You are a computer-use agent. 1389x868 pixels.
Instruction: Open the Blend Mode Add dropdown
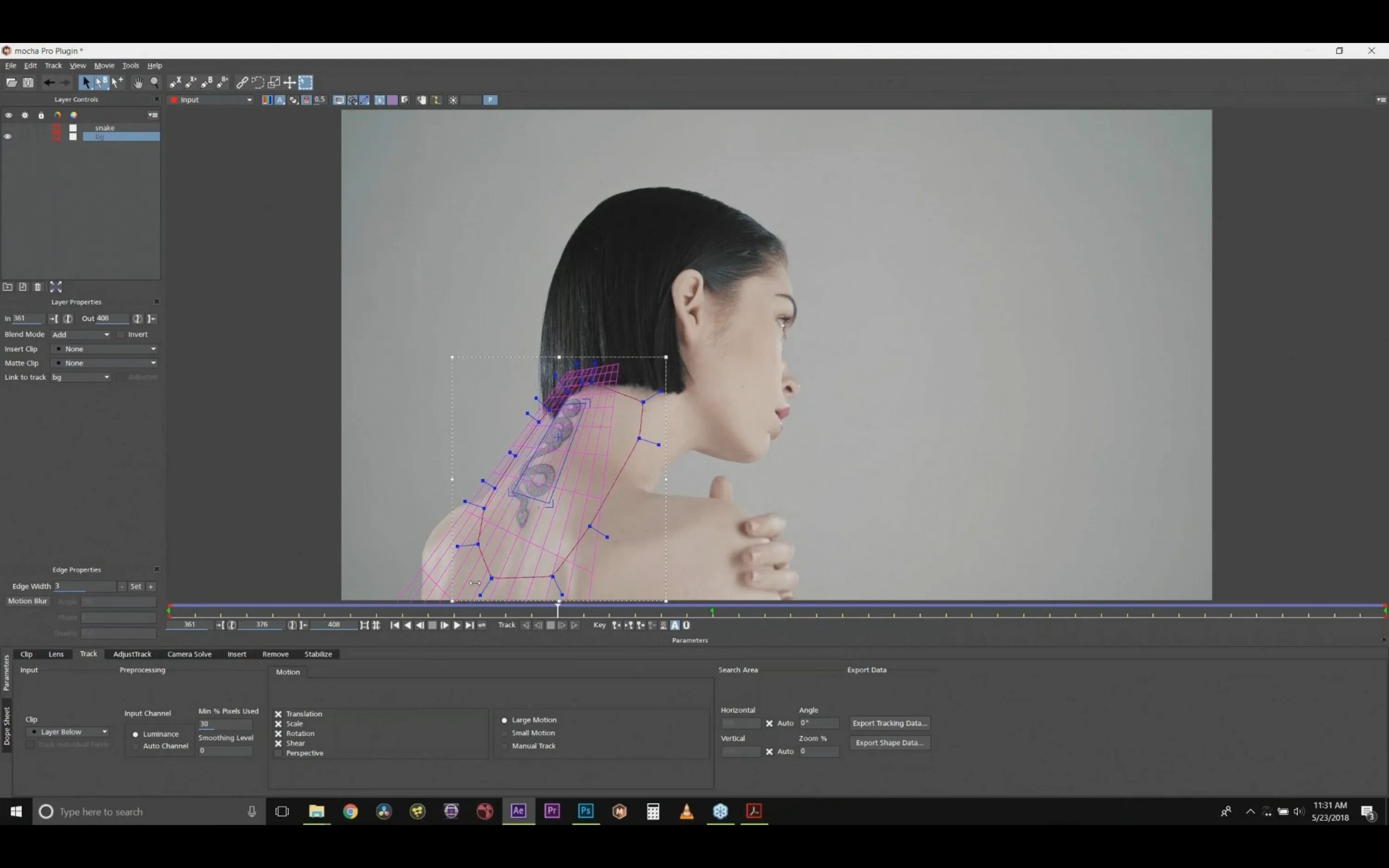[81, 335]
